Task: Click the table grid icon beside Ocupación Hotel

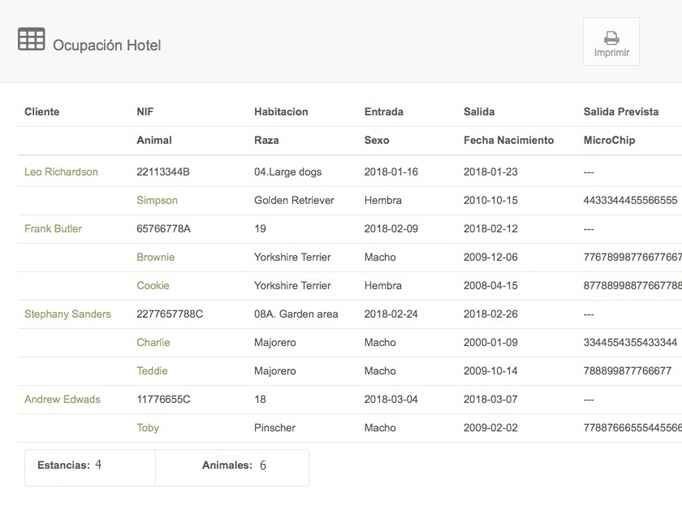Action: (32, 40)
